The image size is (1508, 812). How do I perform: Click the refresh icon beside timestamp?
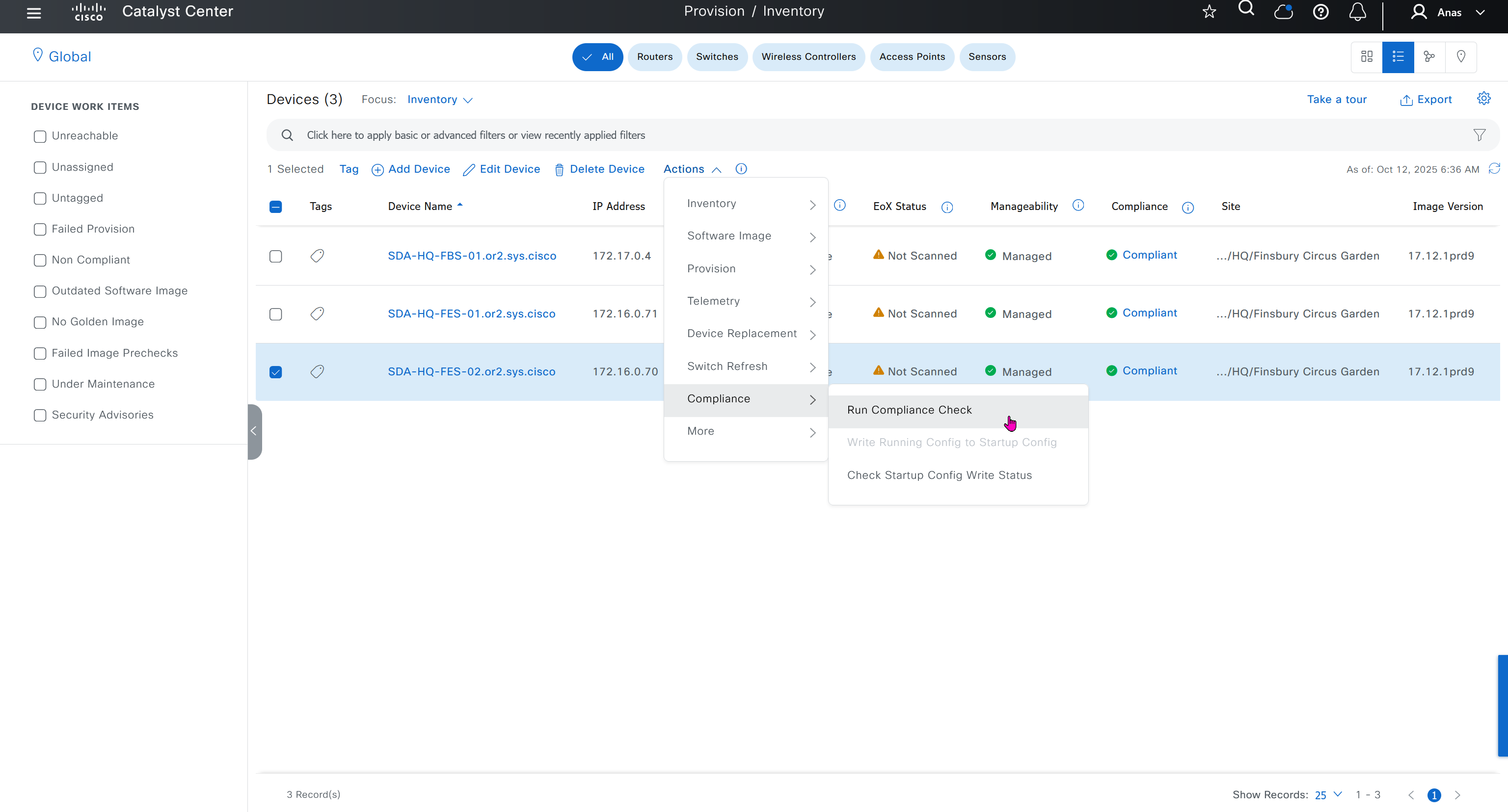coord(1495,168)
